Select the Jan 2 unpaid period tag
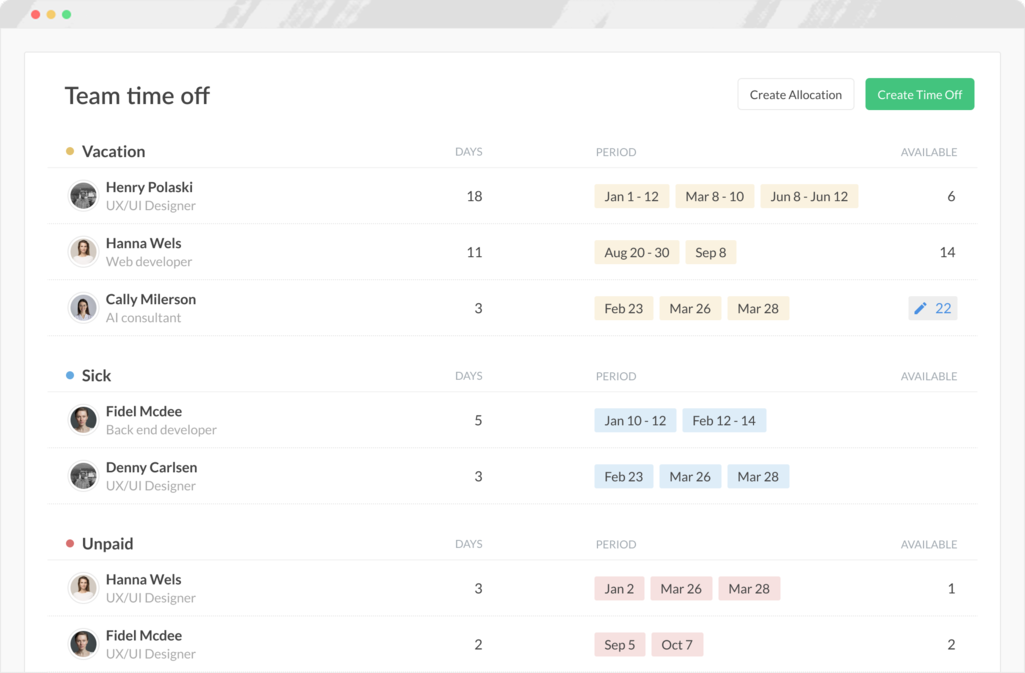Viewport: 1025px width, 673px height. (x=618, y=589)
